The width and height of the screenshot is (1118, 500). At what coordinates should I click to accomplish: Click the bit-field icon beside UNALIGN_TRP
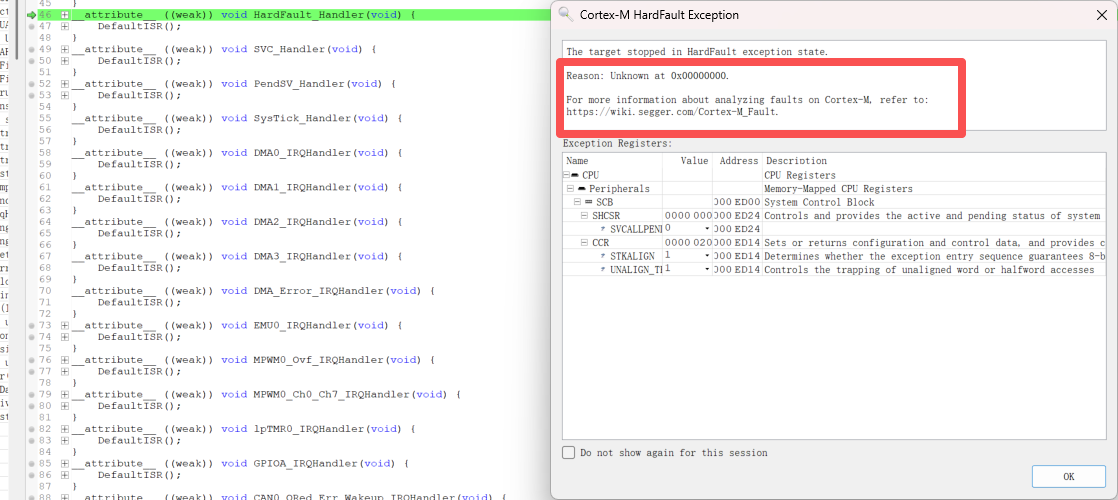603,270
